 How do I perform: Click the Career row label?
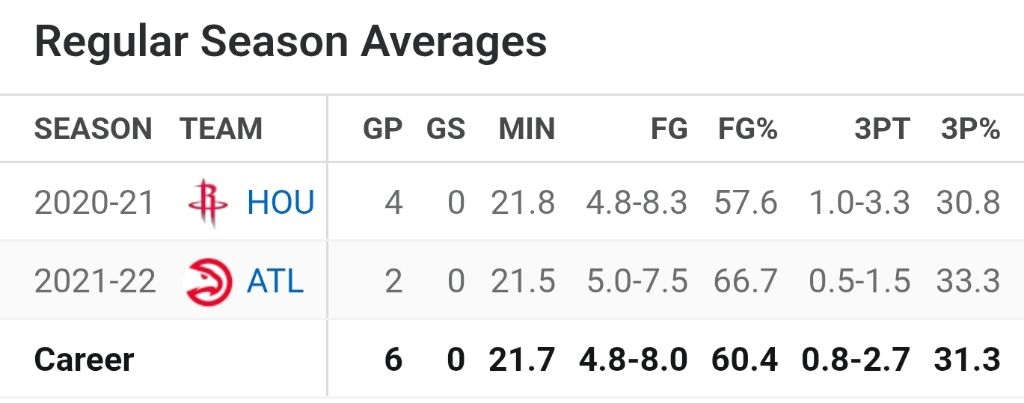pyautogui.click(x=84, y=360)
